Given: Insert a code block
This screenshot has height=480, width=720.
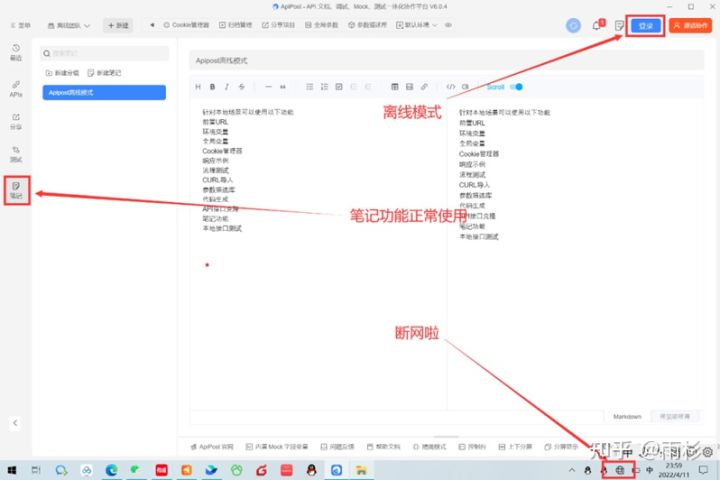Looking at the screenshot, I should pyautogui.click(x=465, y=86).
